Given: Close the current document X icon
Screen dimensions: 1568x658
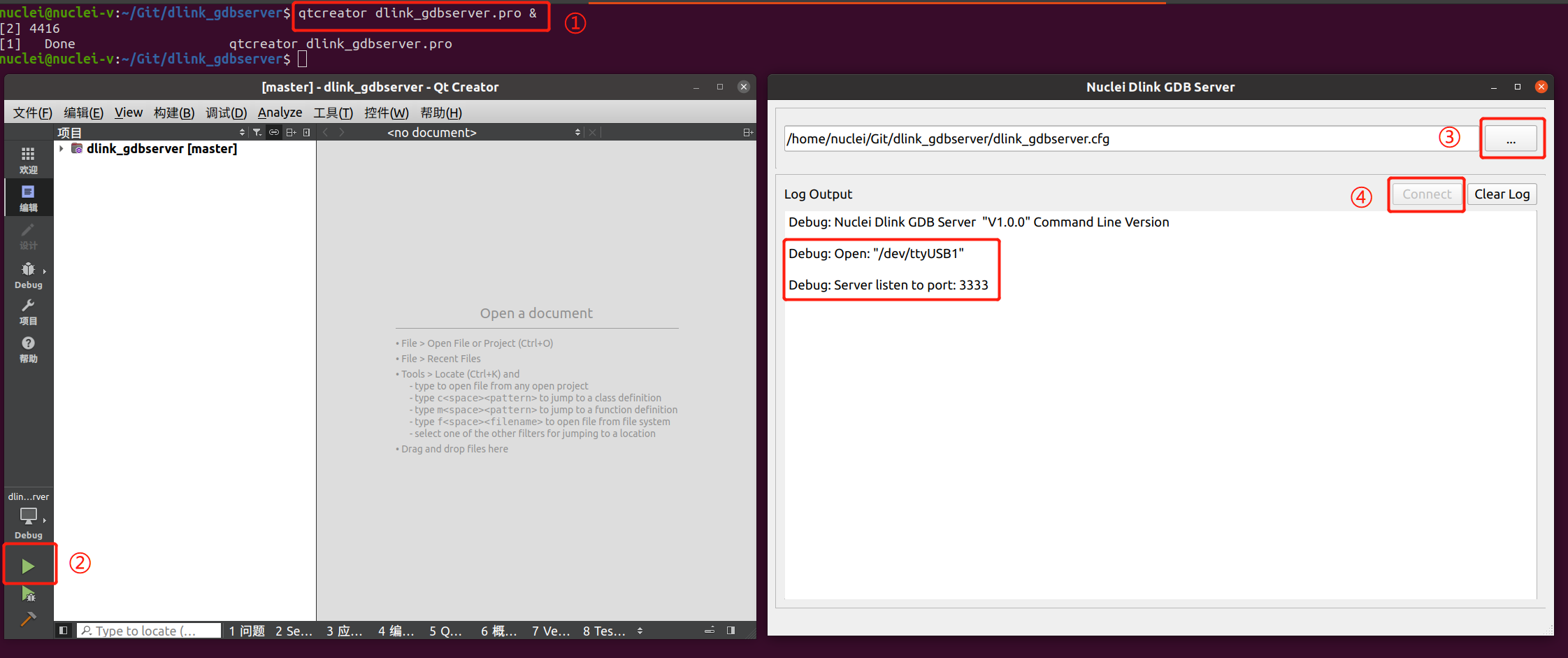Looking at the screenshot, I should (593, 132).
